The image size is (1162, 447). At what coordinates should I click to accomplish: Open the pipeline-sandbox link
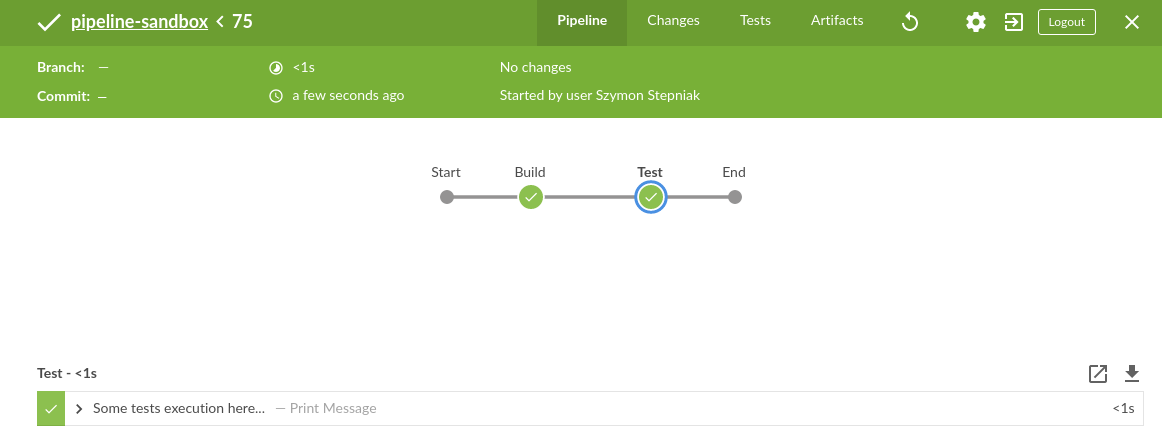(140, 21)
